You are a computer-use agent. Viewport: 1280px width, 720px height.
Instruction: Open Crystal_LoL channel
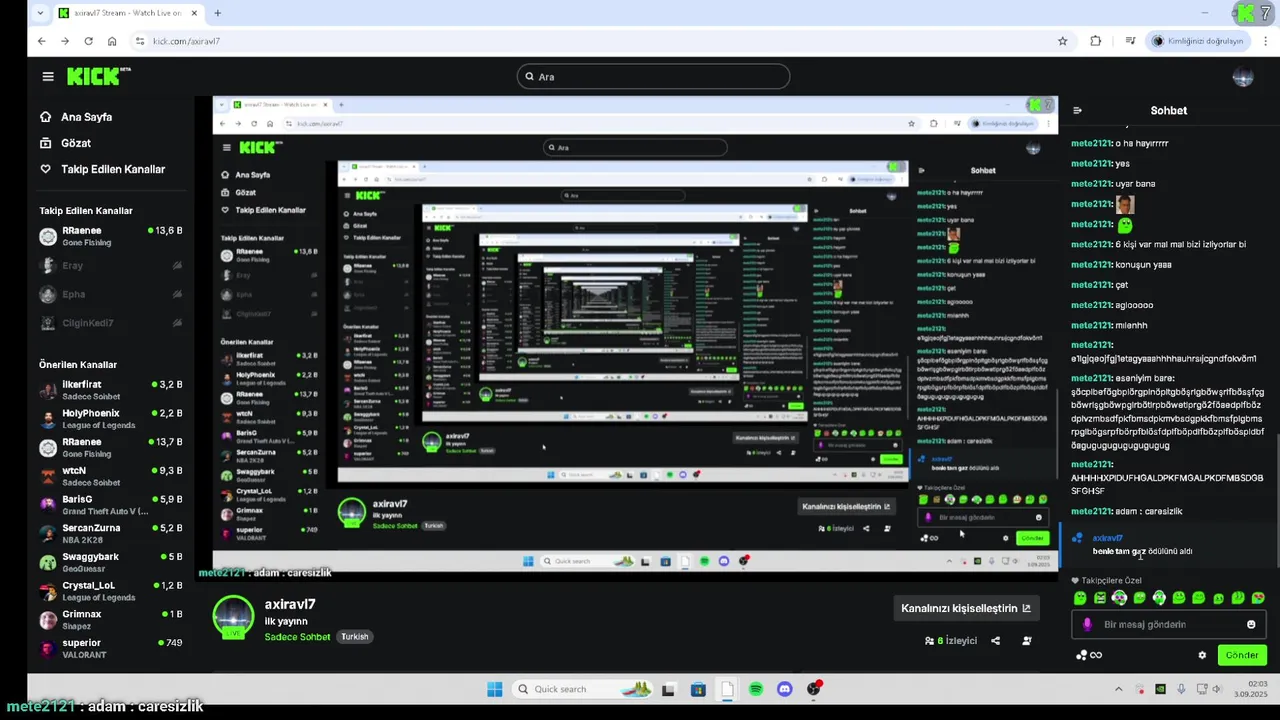tap(110, 591)
